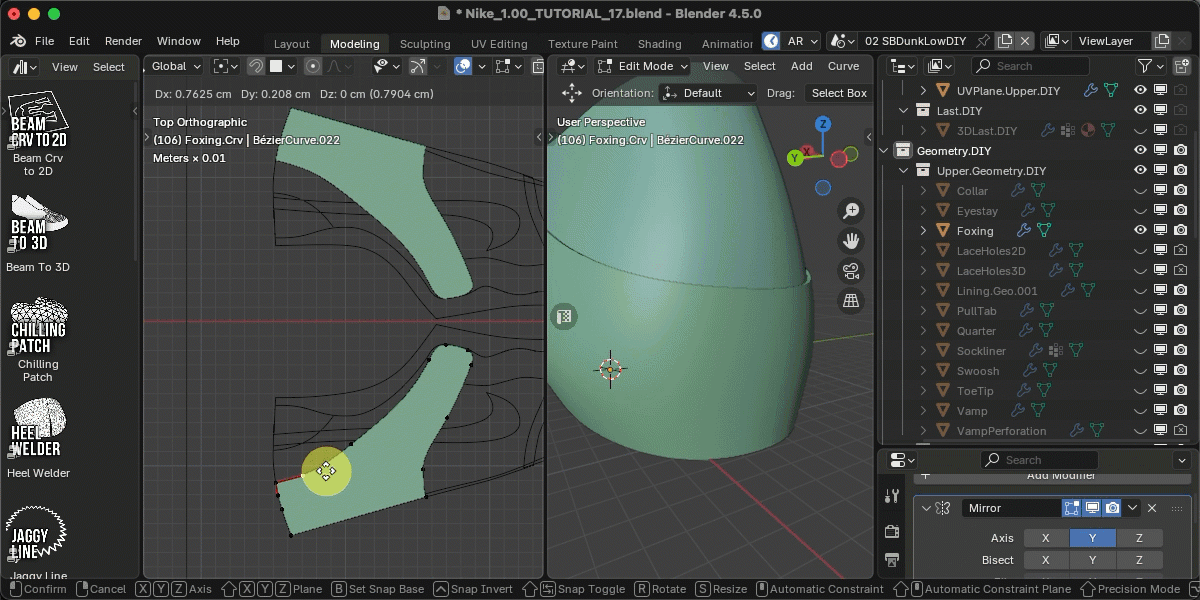Click properties editor Search field
Image resolution: width=1200 pixels, height=600 pixels.
click(x=1038, y=460)
